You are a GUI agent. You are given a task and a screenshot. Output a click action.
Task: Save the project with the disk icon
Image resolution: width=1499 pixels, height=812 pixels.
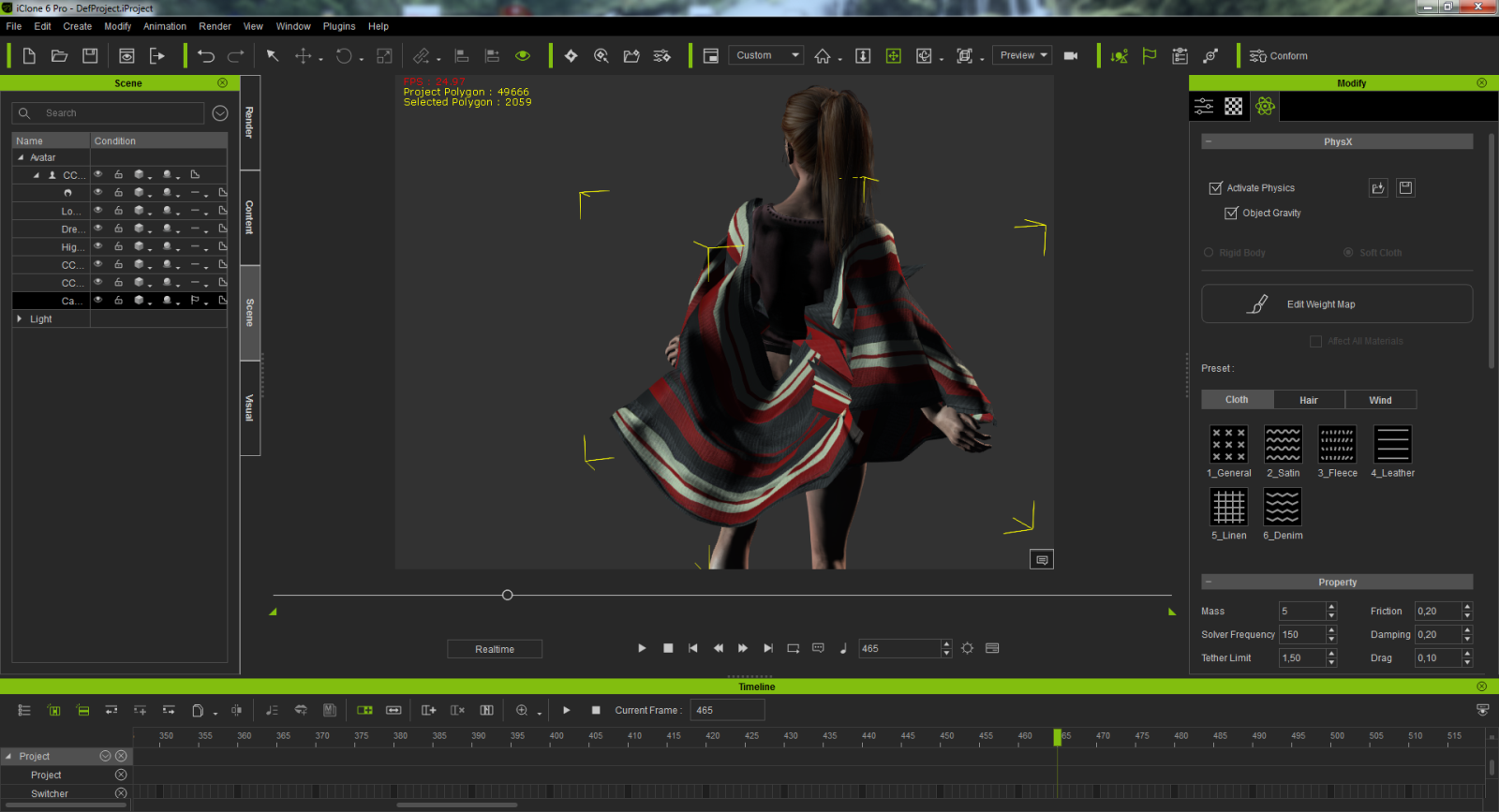click(x=90, y=56)
